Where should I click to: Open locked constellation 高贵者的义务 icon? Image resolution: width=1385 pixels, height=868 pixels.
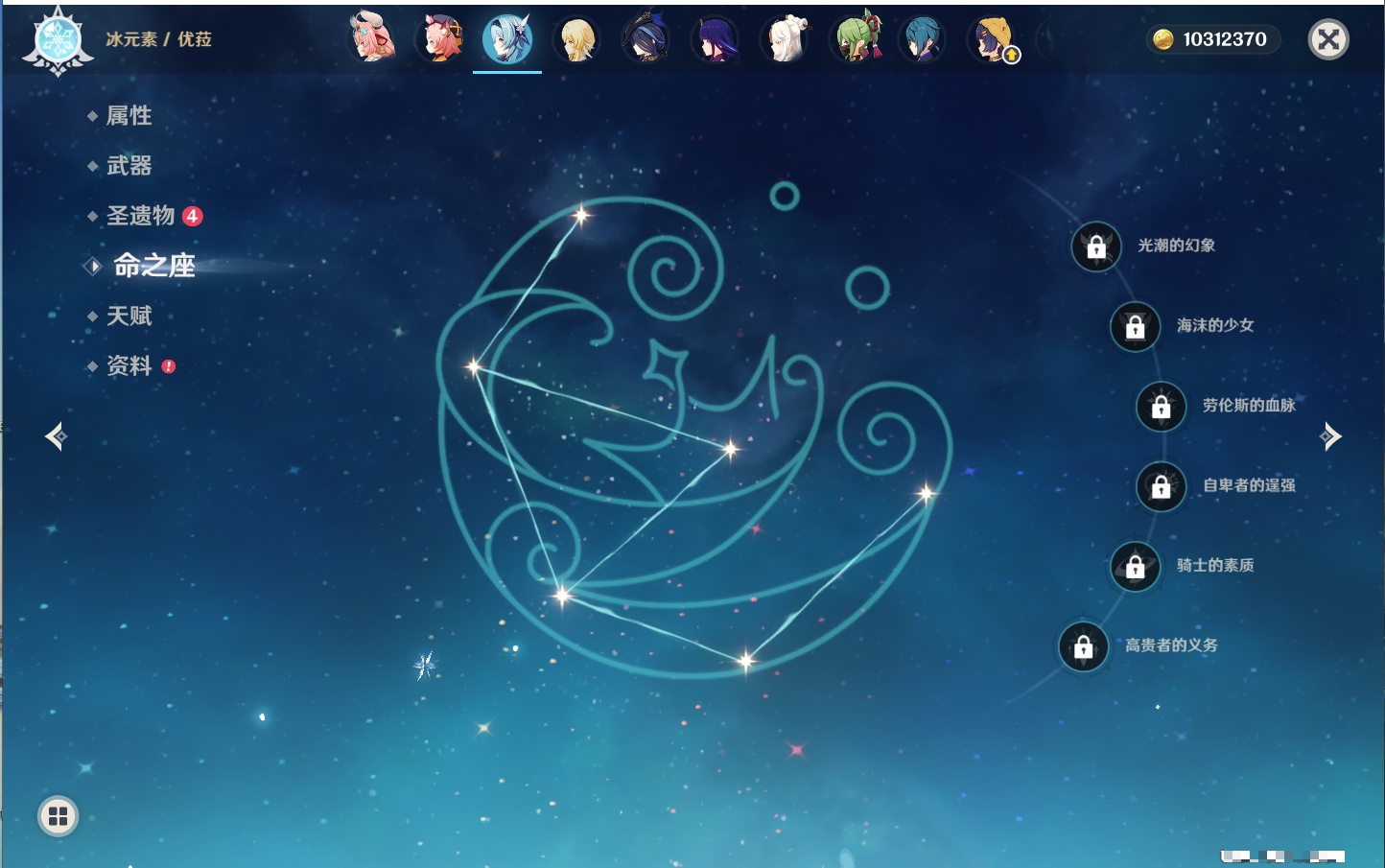tap(1084, 646)
